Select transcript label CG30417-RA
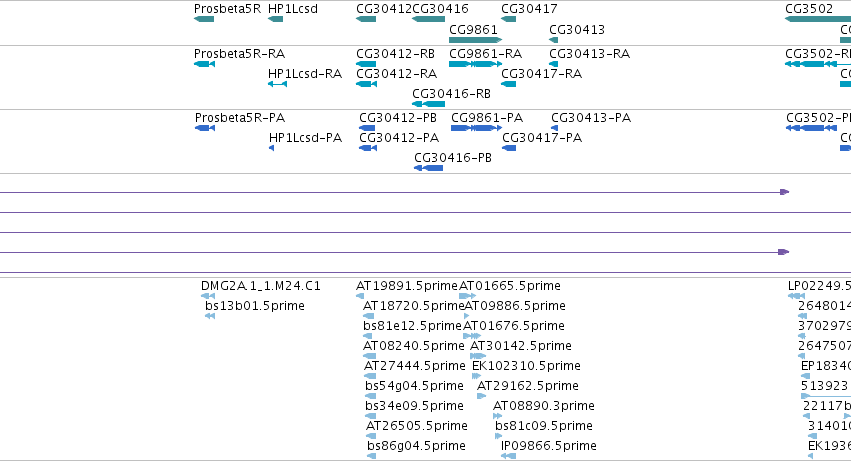Viewport: 851px width, 461px height. click(542, 74)
